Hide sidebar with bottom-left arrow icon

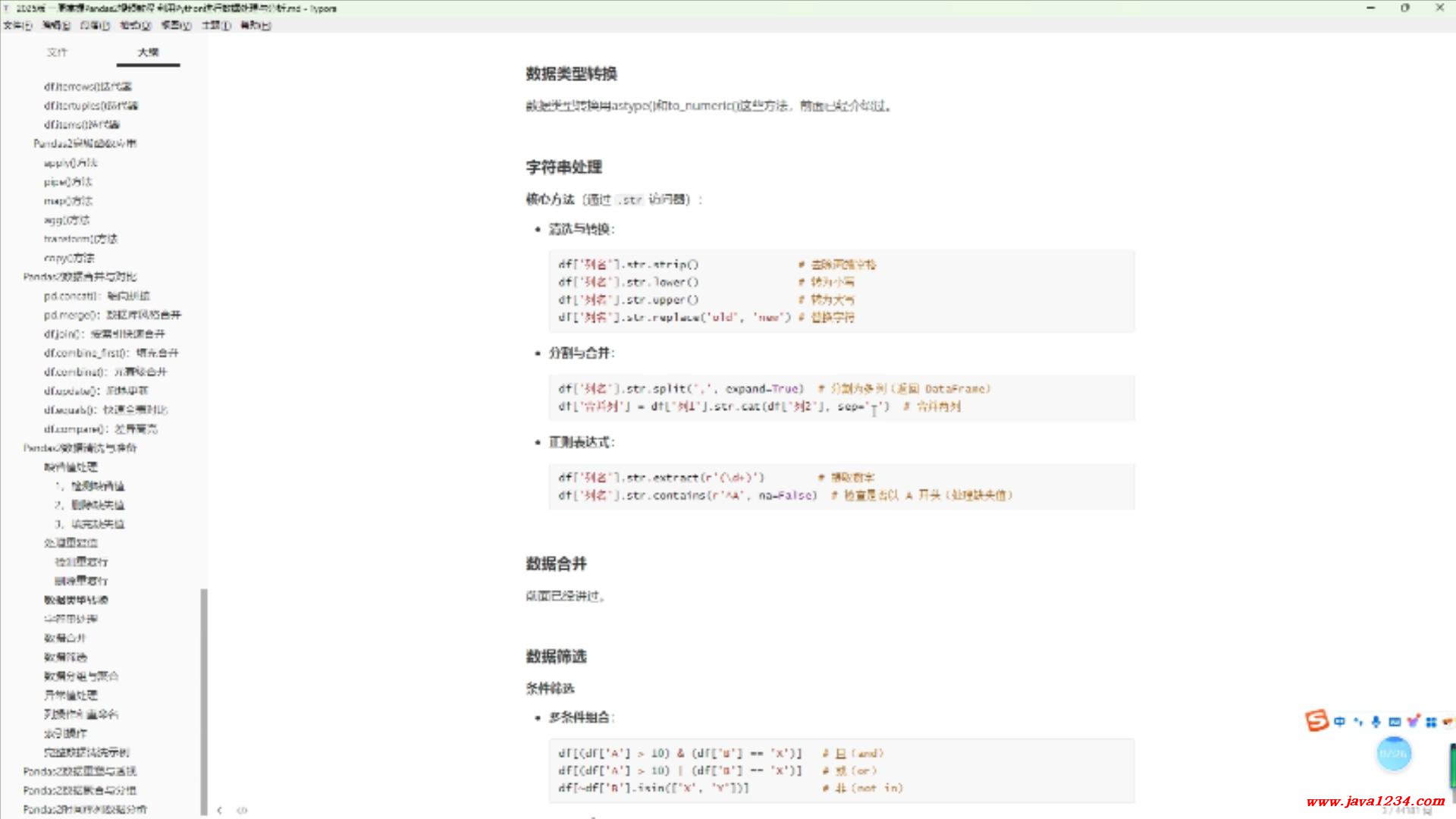point(220,810)
